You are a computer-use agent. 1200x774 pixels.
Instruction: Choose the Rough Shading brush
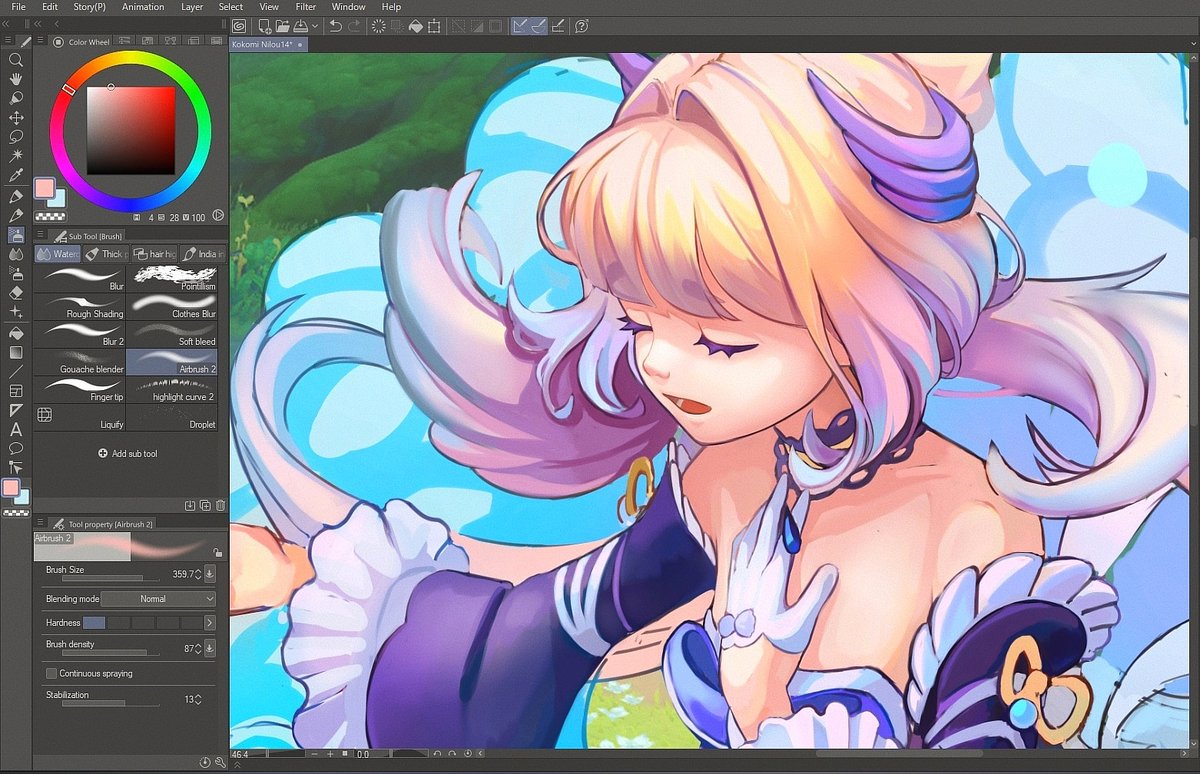(80, 307)
